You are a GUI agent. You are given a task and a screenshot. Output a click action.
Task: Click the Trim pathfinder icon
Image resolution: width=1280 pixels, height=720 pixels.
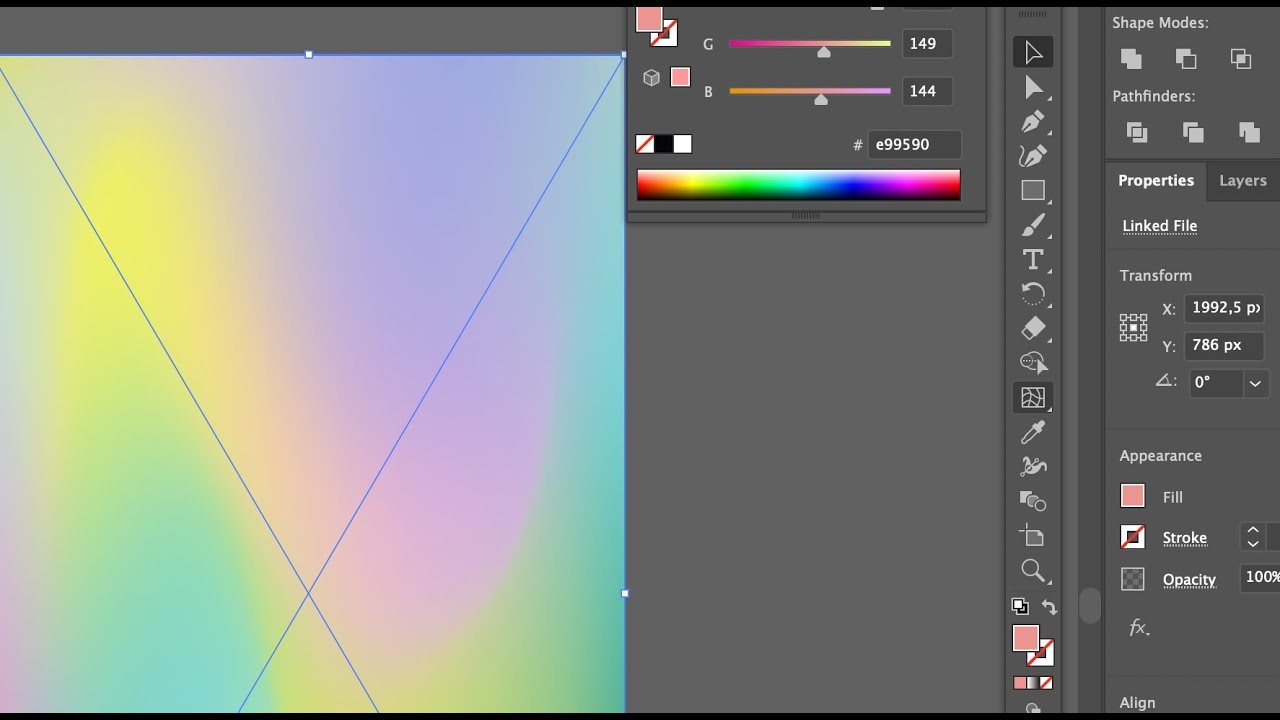[1193, 131]
